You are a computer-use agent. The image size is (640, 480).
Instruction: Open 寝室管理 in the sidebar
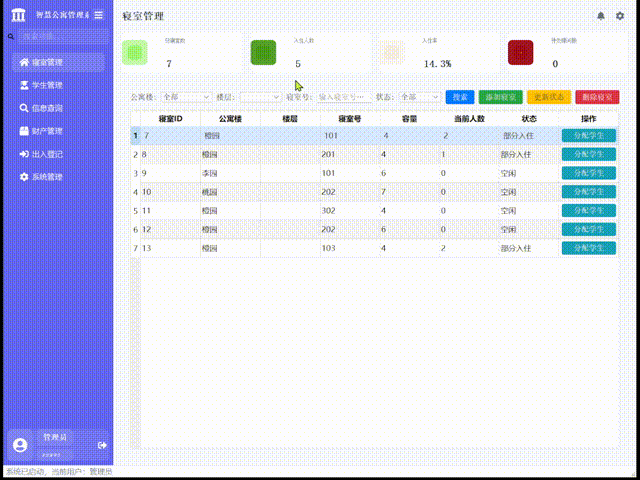(x=58, y=62)
